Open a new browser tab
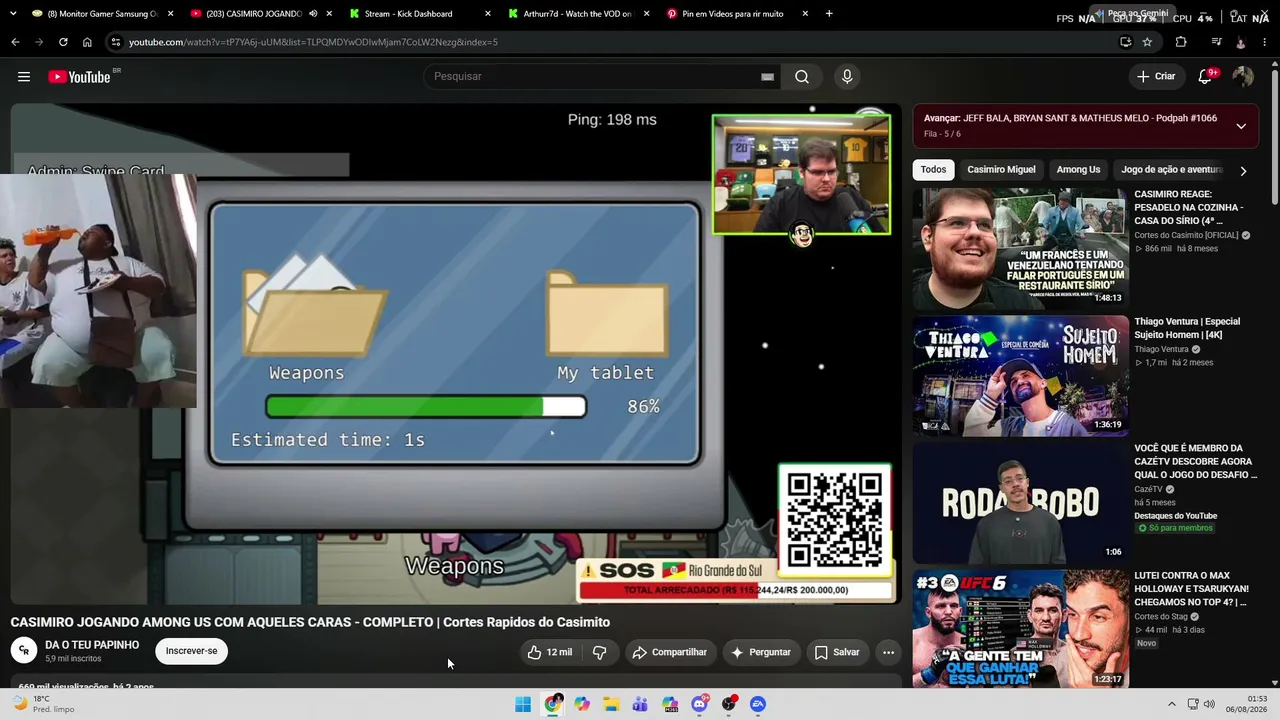This screenshot has width=1280, height=720. (829, 14)
